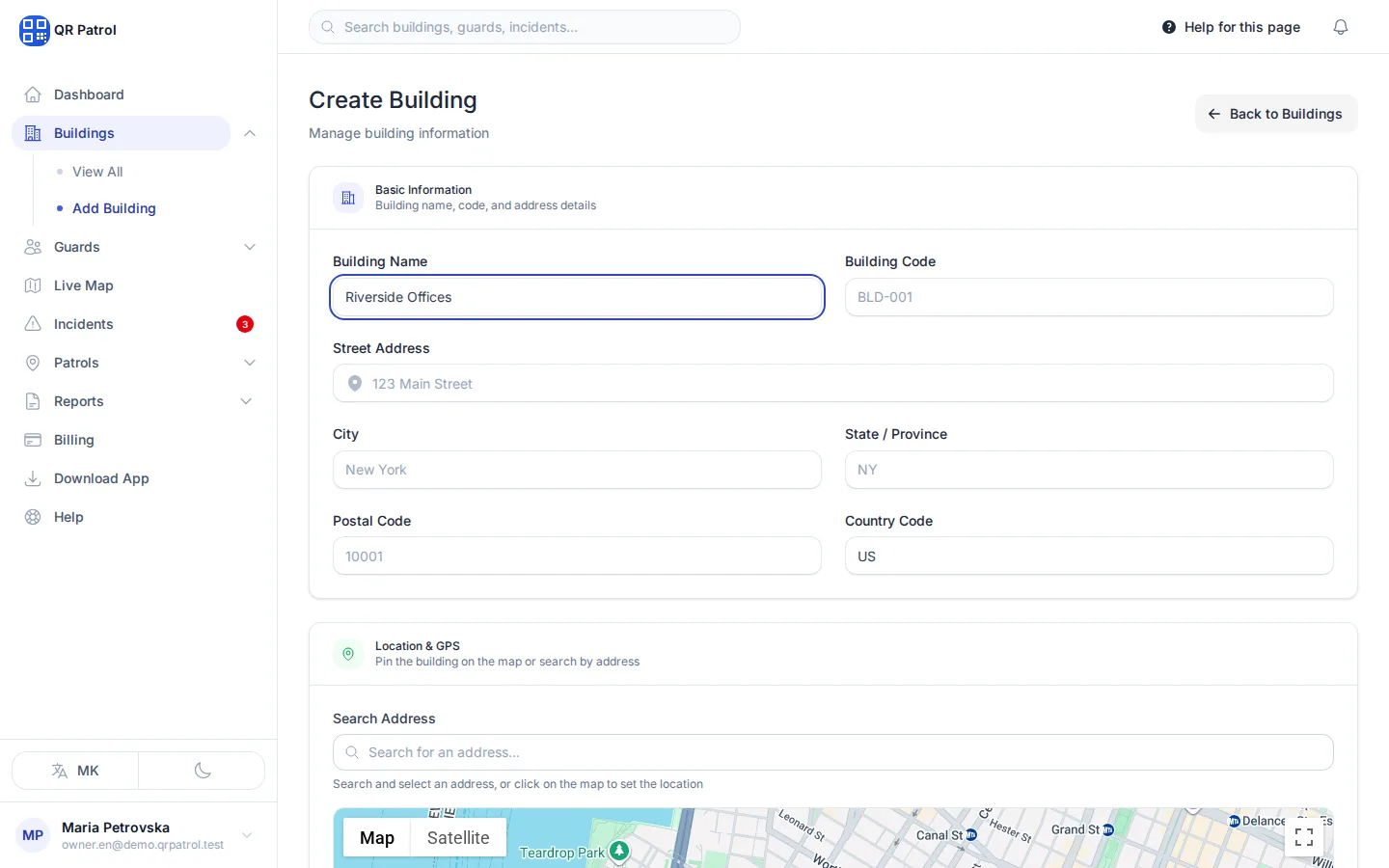1389x868 pixels.
Task: Click the State / Province field
Action: [1089, 470]
